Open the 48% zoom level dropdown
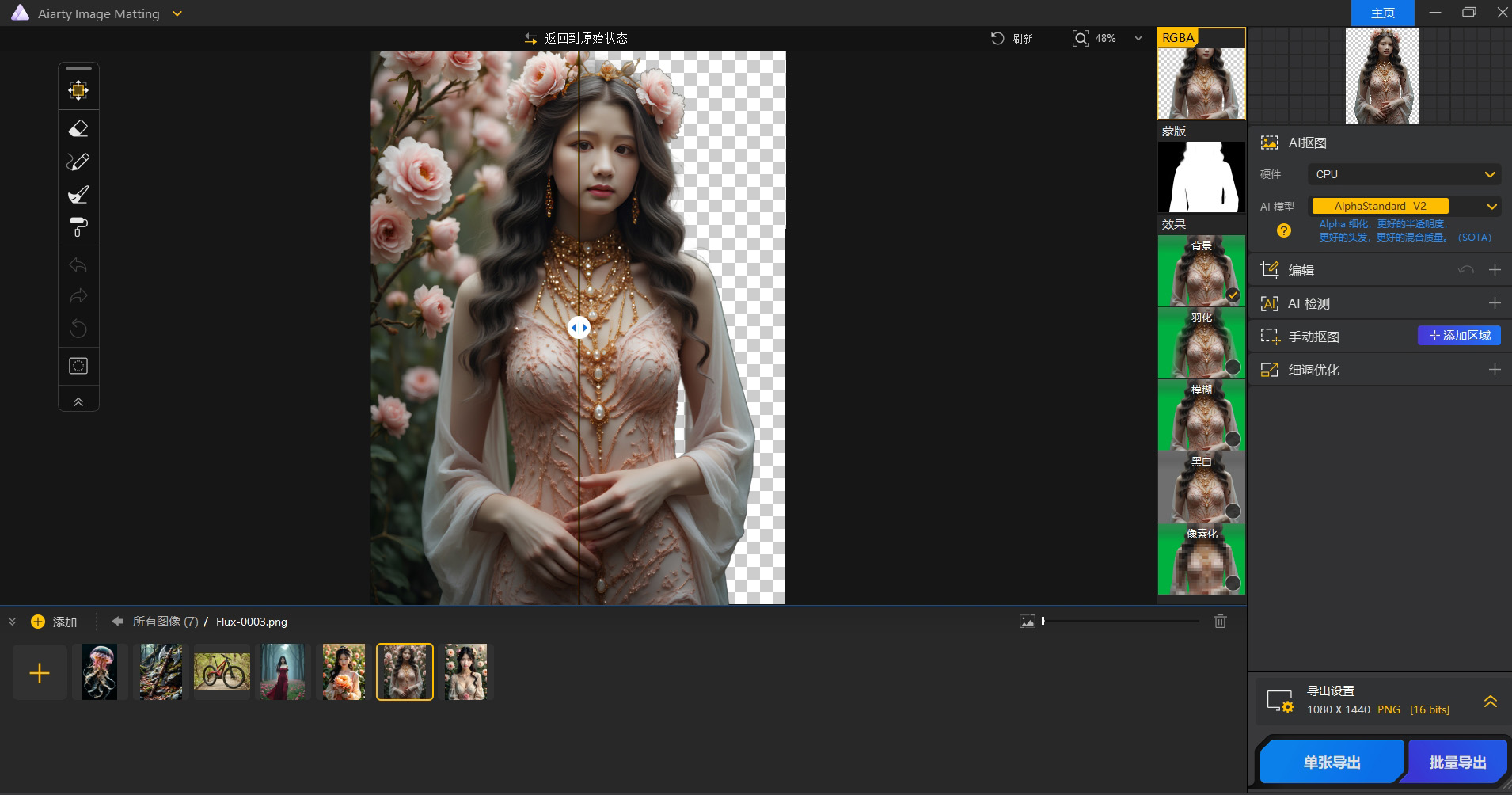This screenshot has height=795, width=1512. [1138, 38]
